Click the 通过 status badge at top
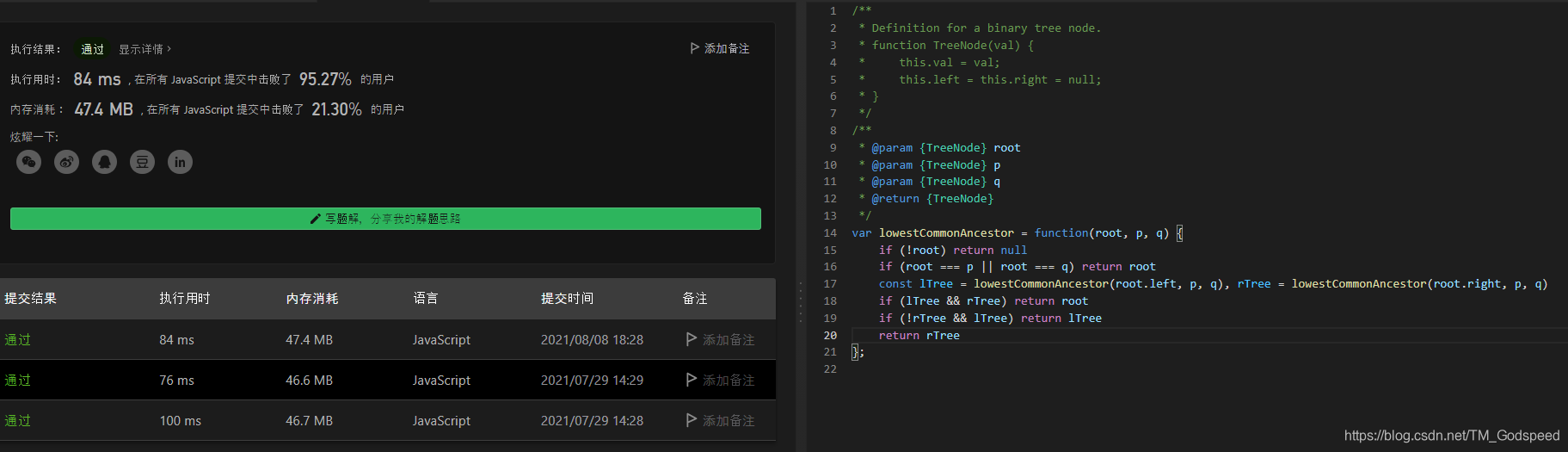 coord(92,49)
